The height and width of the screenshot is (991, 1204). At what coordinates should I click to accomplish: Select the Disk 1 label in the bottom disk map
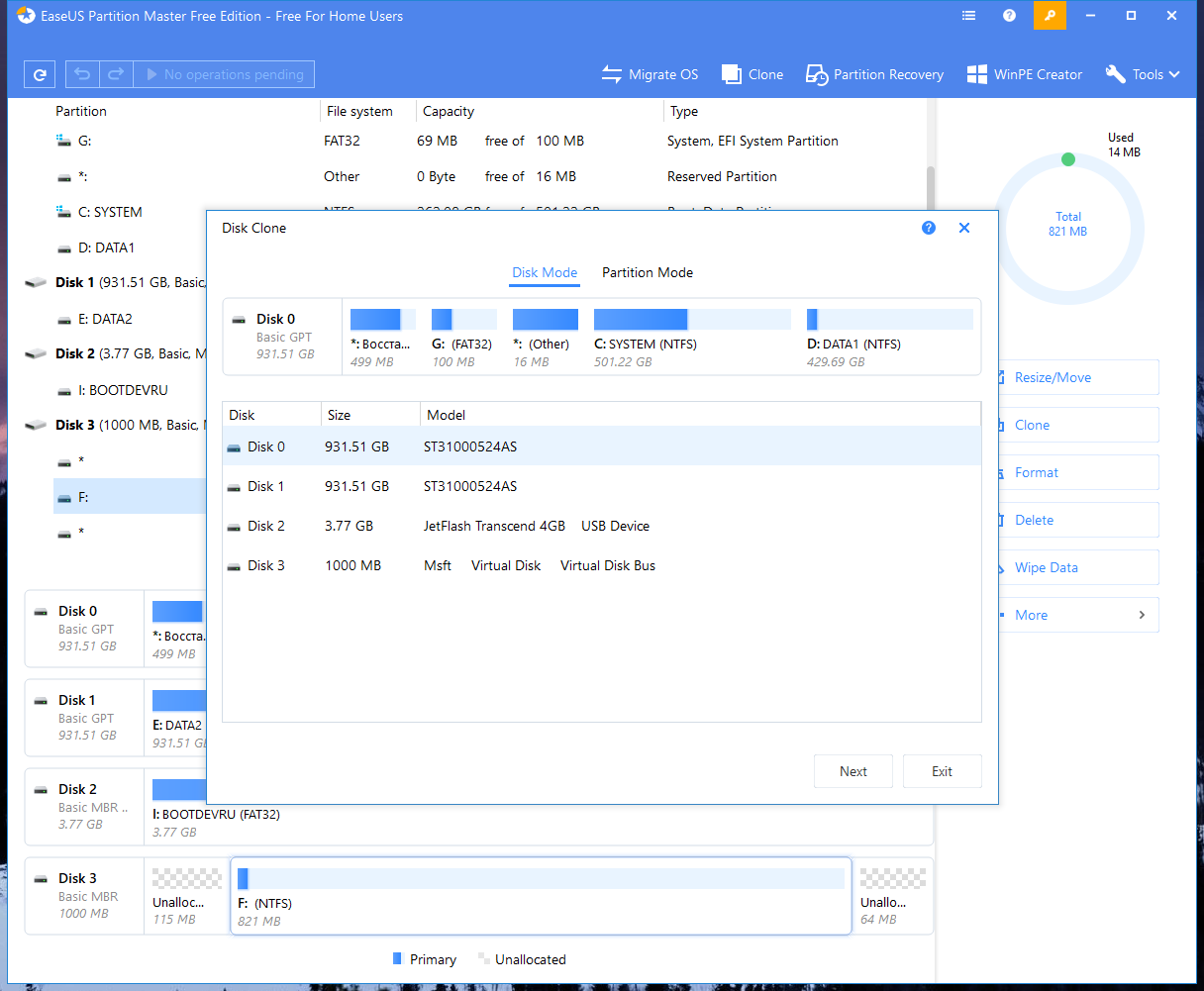pos(85,718)
